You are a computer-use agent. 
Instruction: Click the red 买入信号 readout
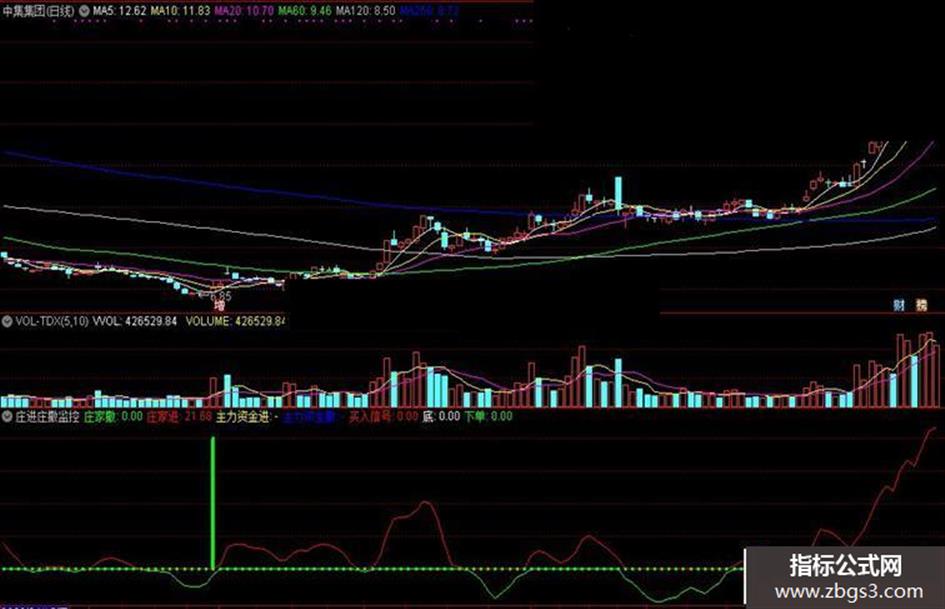[x=383, y=416]
